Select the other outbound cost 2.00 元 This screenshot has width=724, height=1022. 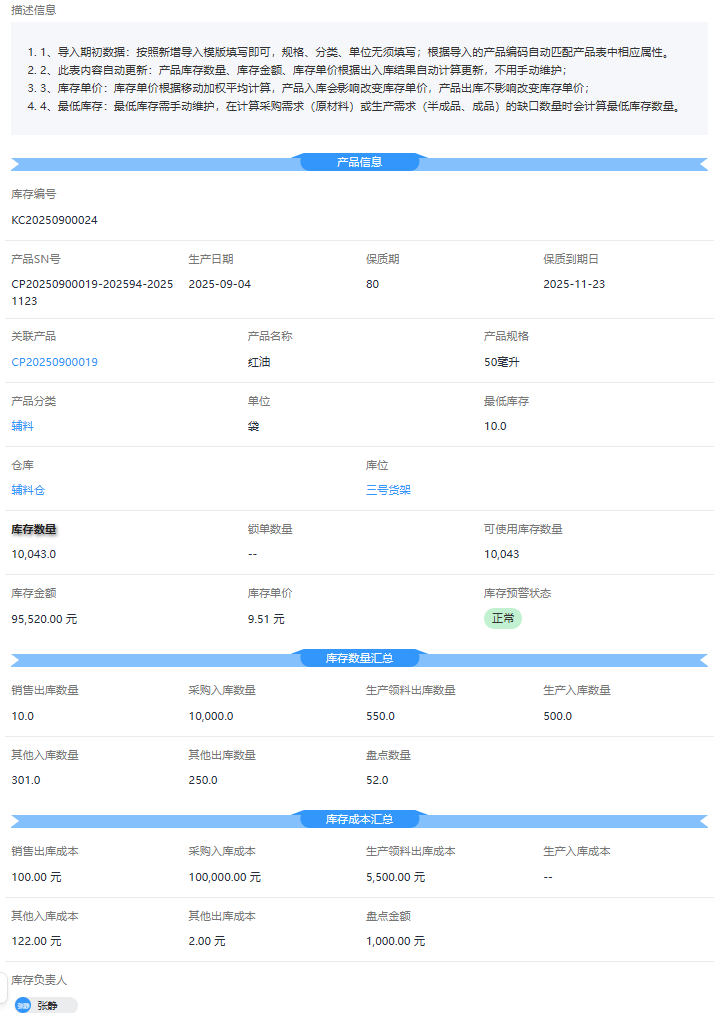coord(207,941)
